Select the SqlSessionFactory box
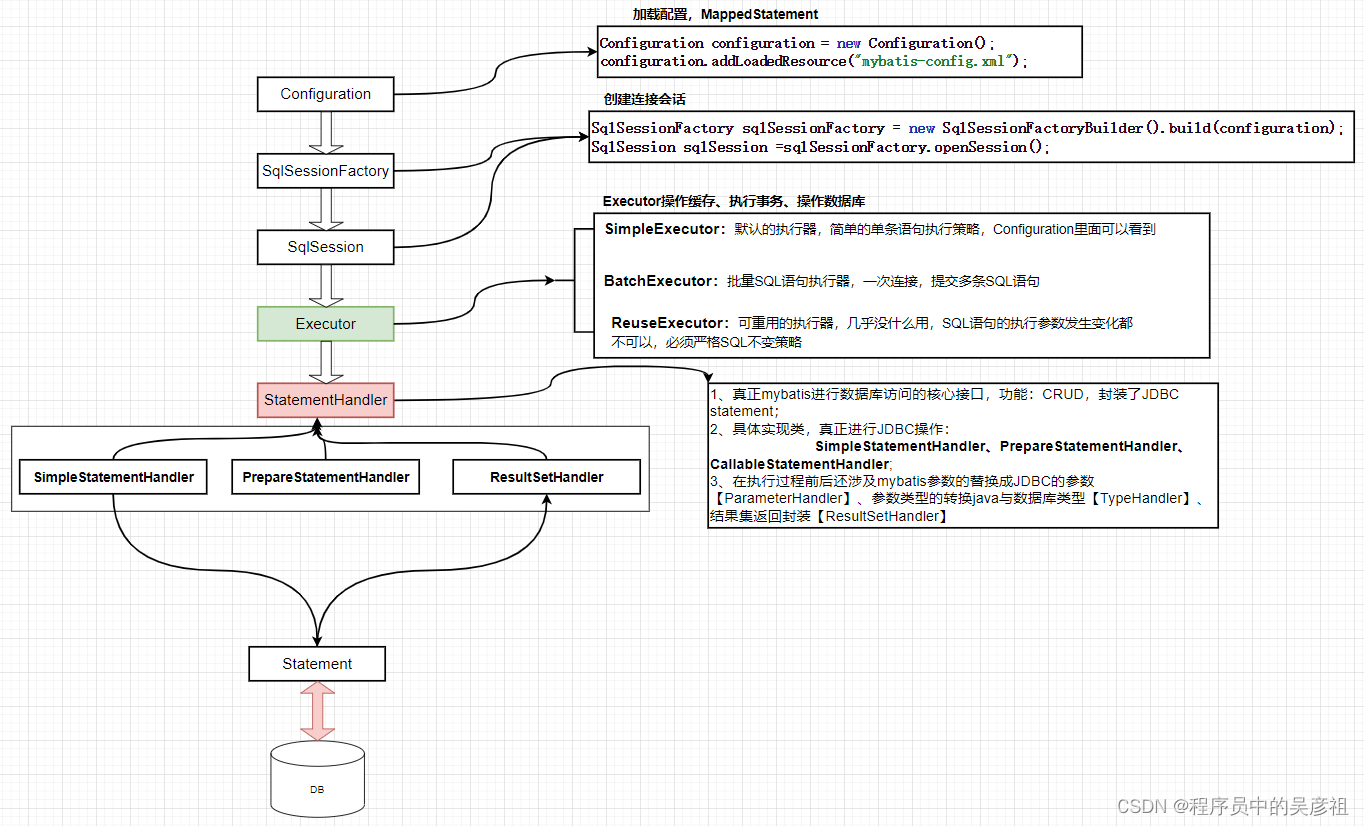Screen dimensions: 1364x826 tap(325, 171)
